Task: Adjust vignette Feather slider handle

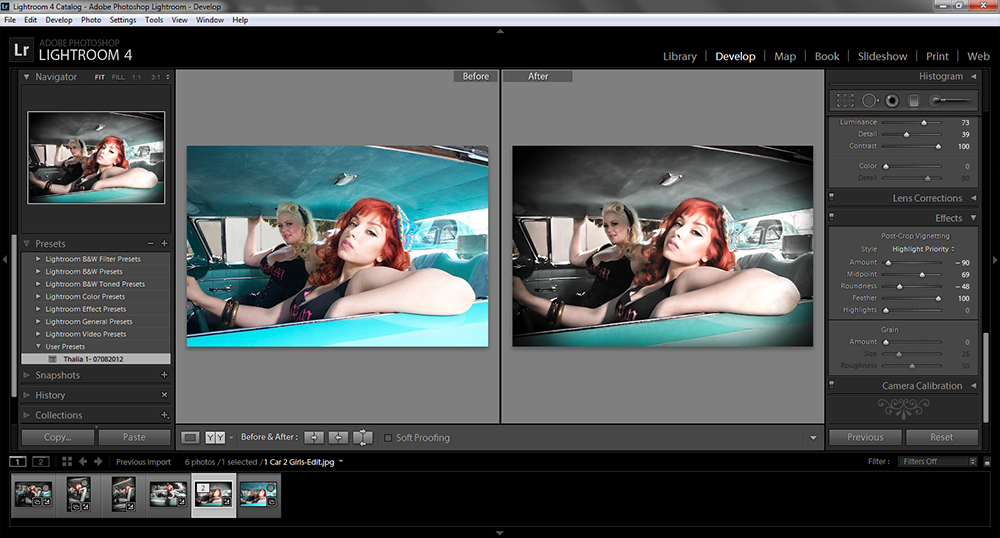Action: click(938, 298)
